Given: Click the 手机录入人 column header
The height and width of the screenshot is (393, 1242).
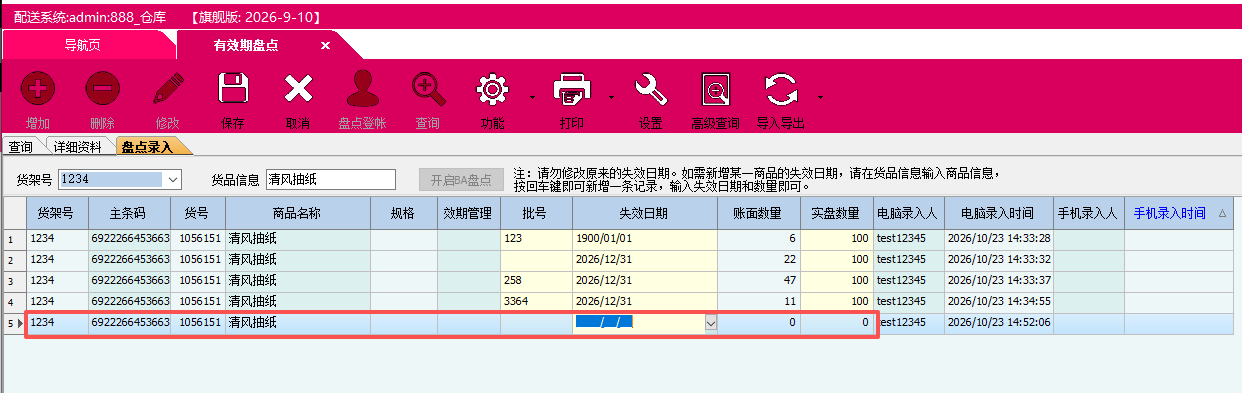Looking at the screenshot, I should [x=1088, y=213].
